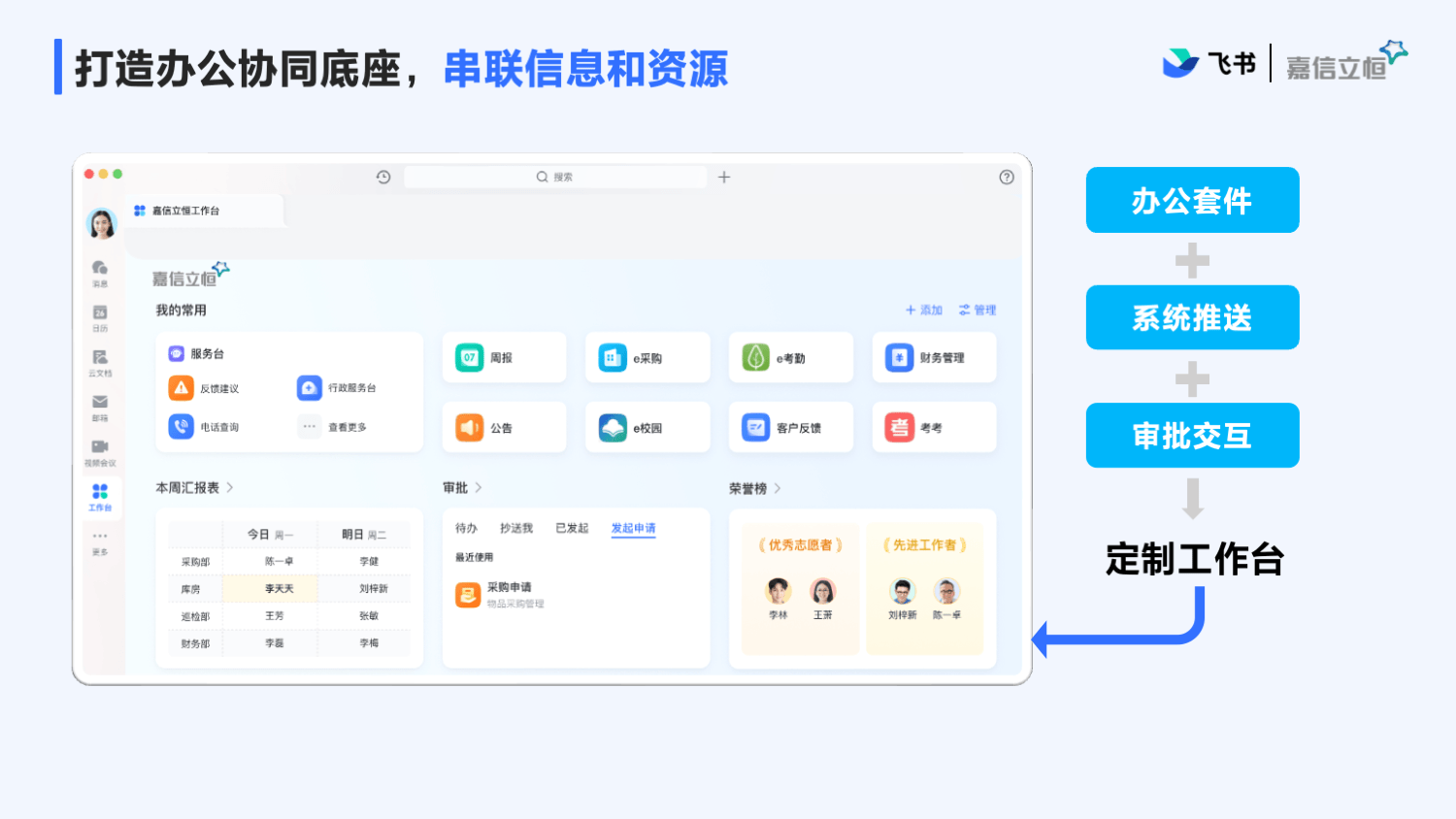The image size is (1456, 819).
Task: Open 行政服务台 admin service app
Action: point(337,388)
